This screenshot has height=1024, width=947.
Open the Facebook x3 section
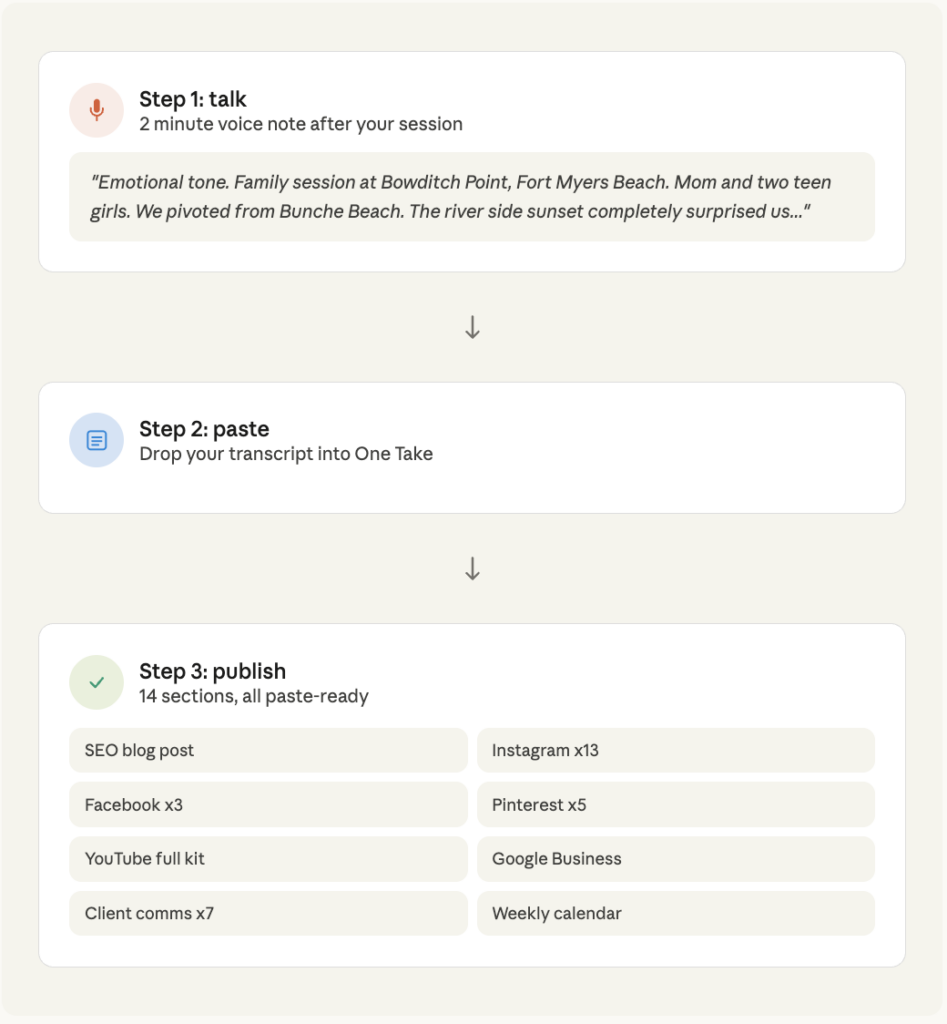click(268, 804)
